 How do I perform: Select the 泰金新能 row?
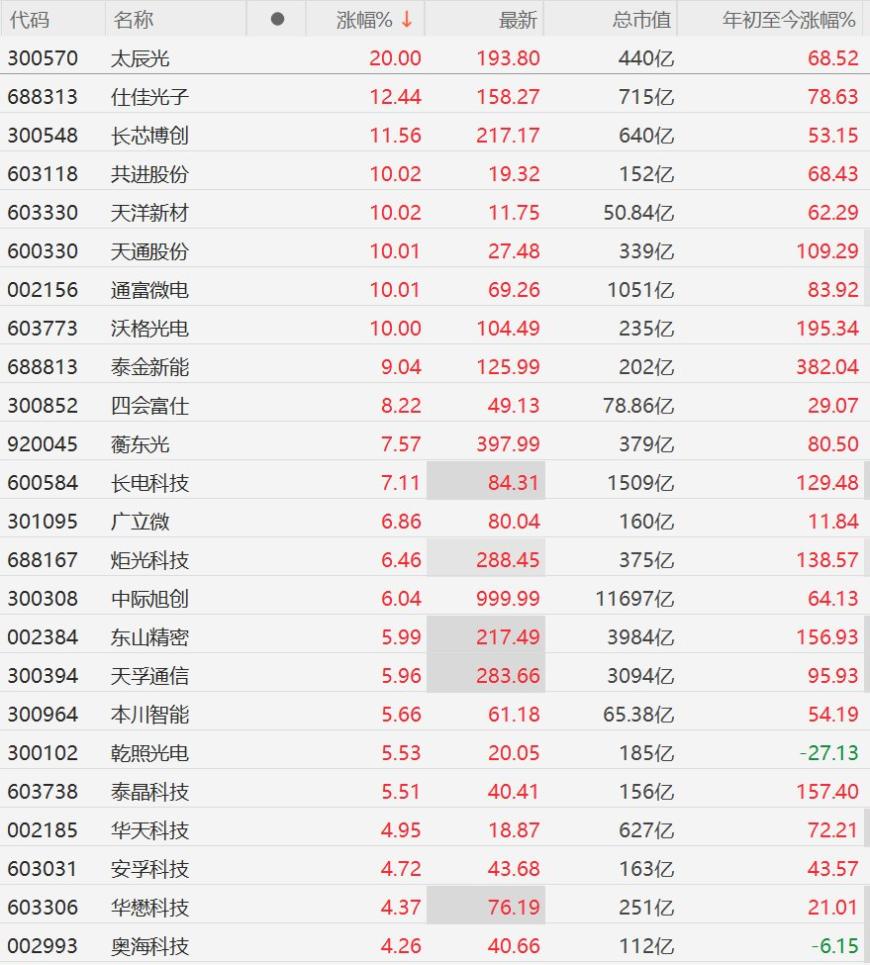pos(435,367)
